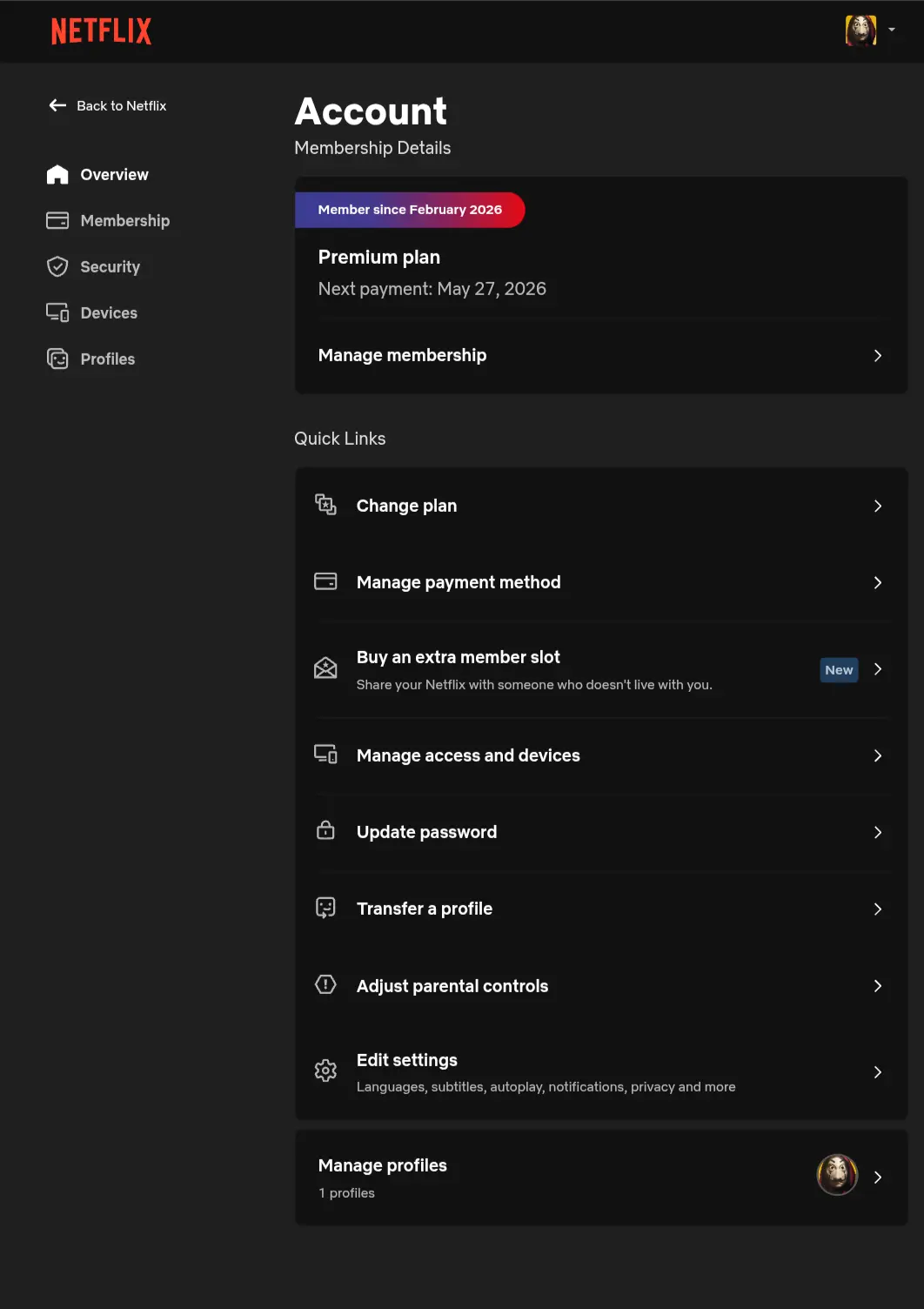Click the Devices icon in sidebar
This screenshot has width=924, height=1309.
pos(57,312)
